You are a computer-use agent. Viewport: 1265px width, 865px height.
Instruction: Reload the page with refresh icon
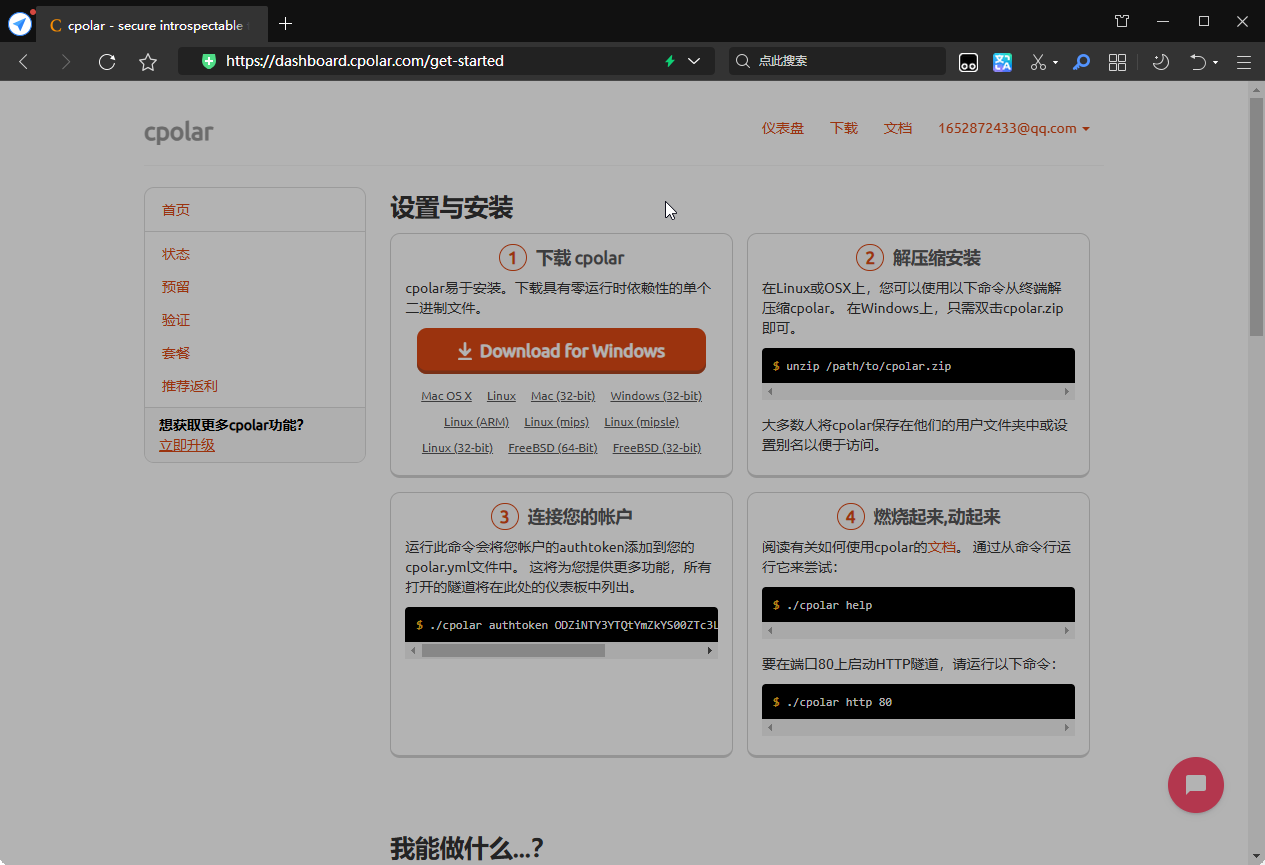point(107,62)
